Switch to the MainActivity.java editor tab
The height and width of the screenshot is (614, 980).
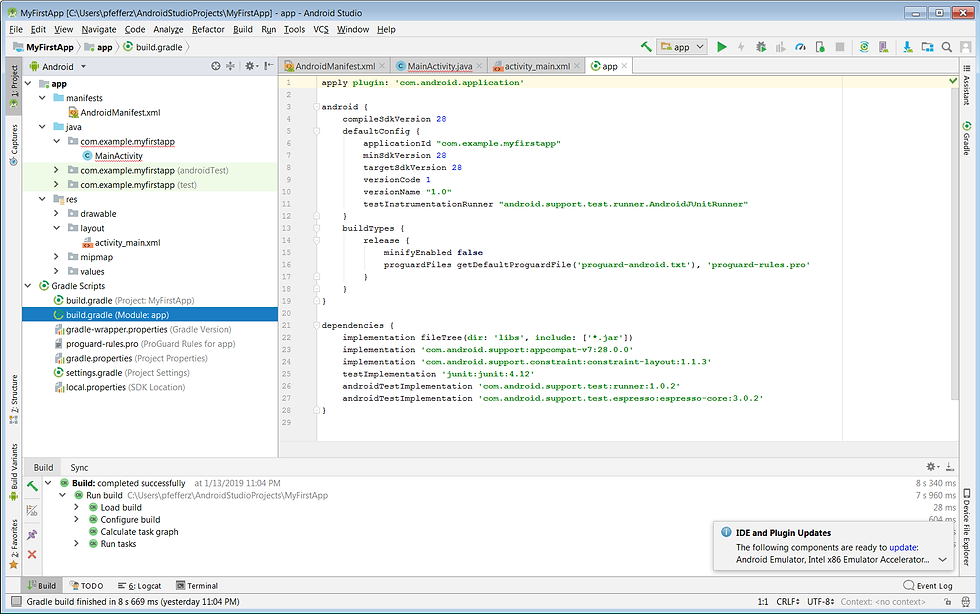pos(439,66)
